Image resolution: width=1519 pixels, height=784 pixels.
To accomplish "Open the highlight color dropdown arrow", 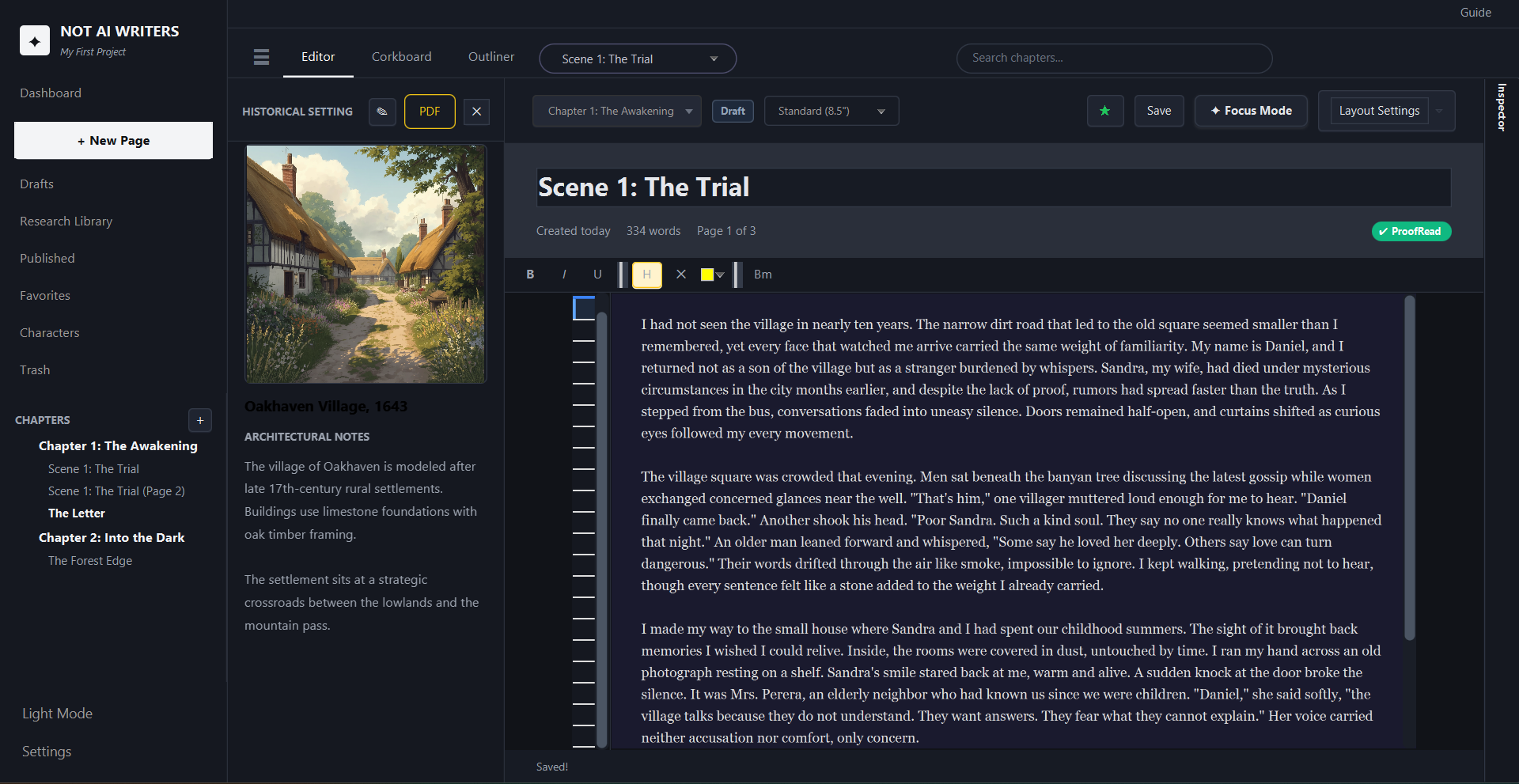I will [x=720, y=275].
